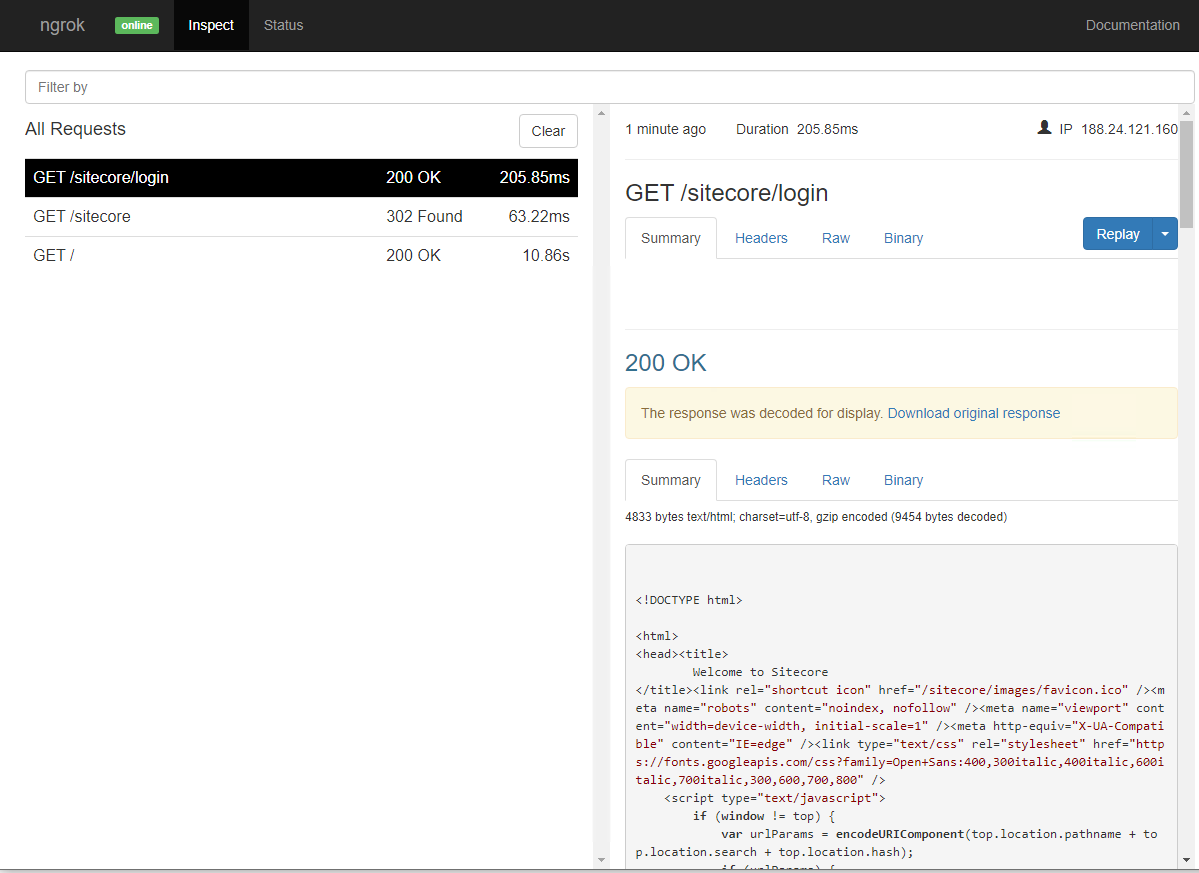Screen dimensions: 1199x873
Task: Click the green online status badge
Action: pos(137,25)
